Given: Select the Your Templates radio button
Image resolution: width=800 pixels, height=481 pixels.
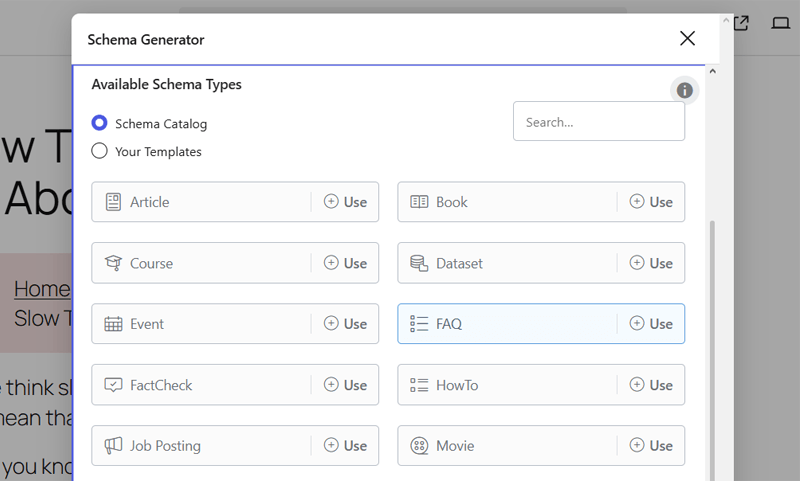Looking at the screenshot, I should coord(99,151).
